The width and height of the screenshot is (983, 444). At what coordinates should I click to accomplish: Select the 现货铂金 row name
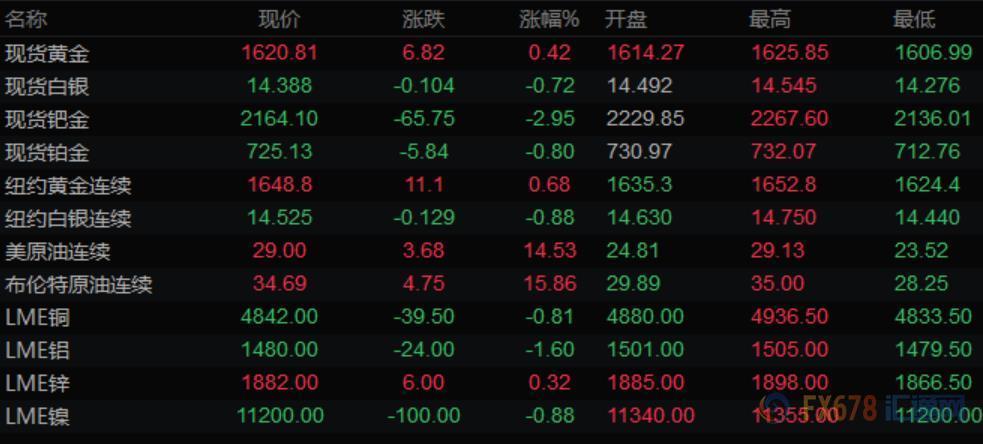tap(47, 152)
